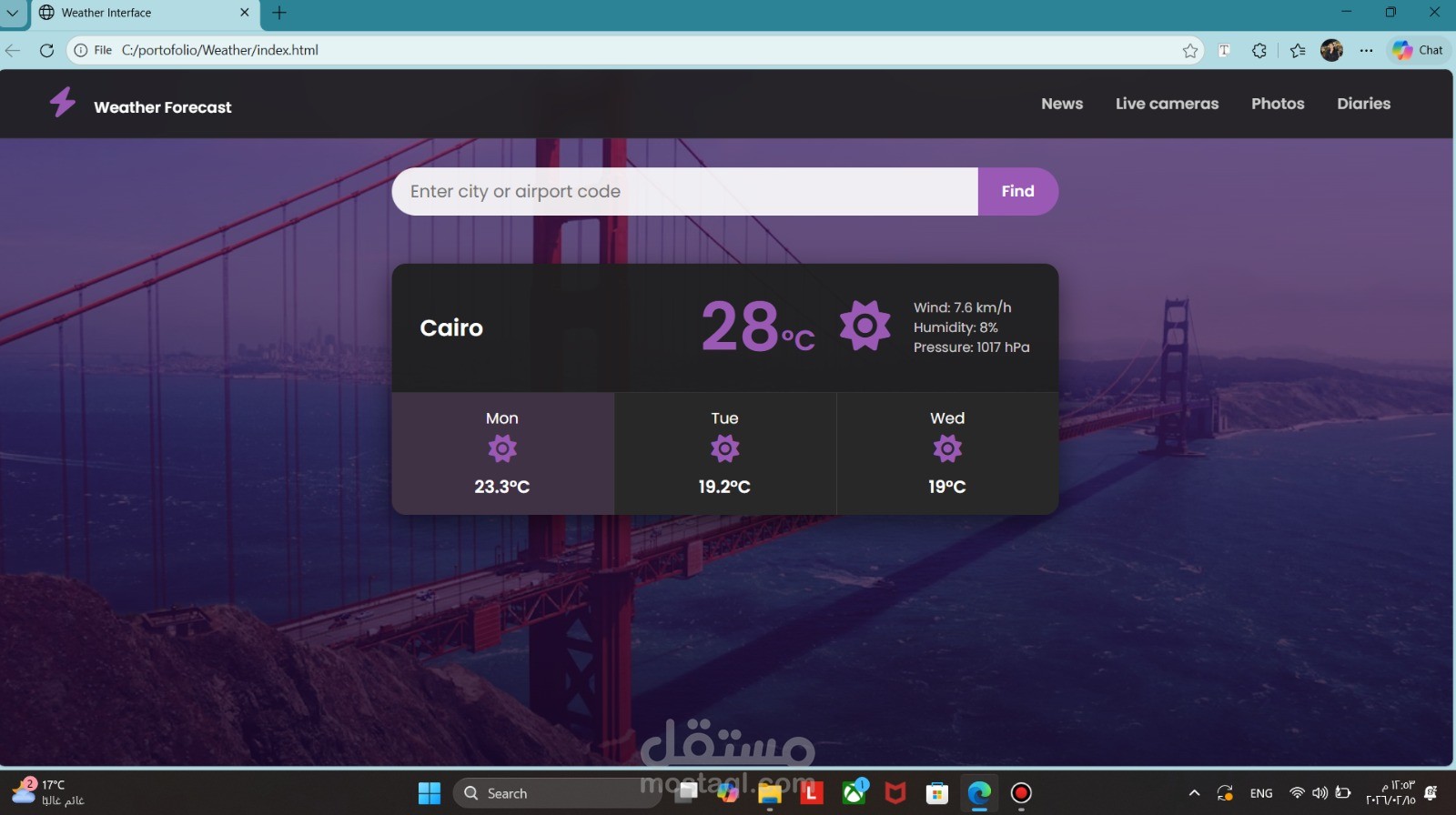Expand the tab actions dropdown chevron
The image size is (1456, 815).
click(13, 13)
